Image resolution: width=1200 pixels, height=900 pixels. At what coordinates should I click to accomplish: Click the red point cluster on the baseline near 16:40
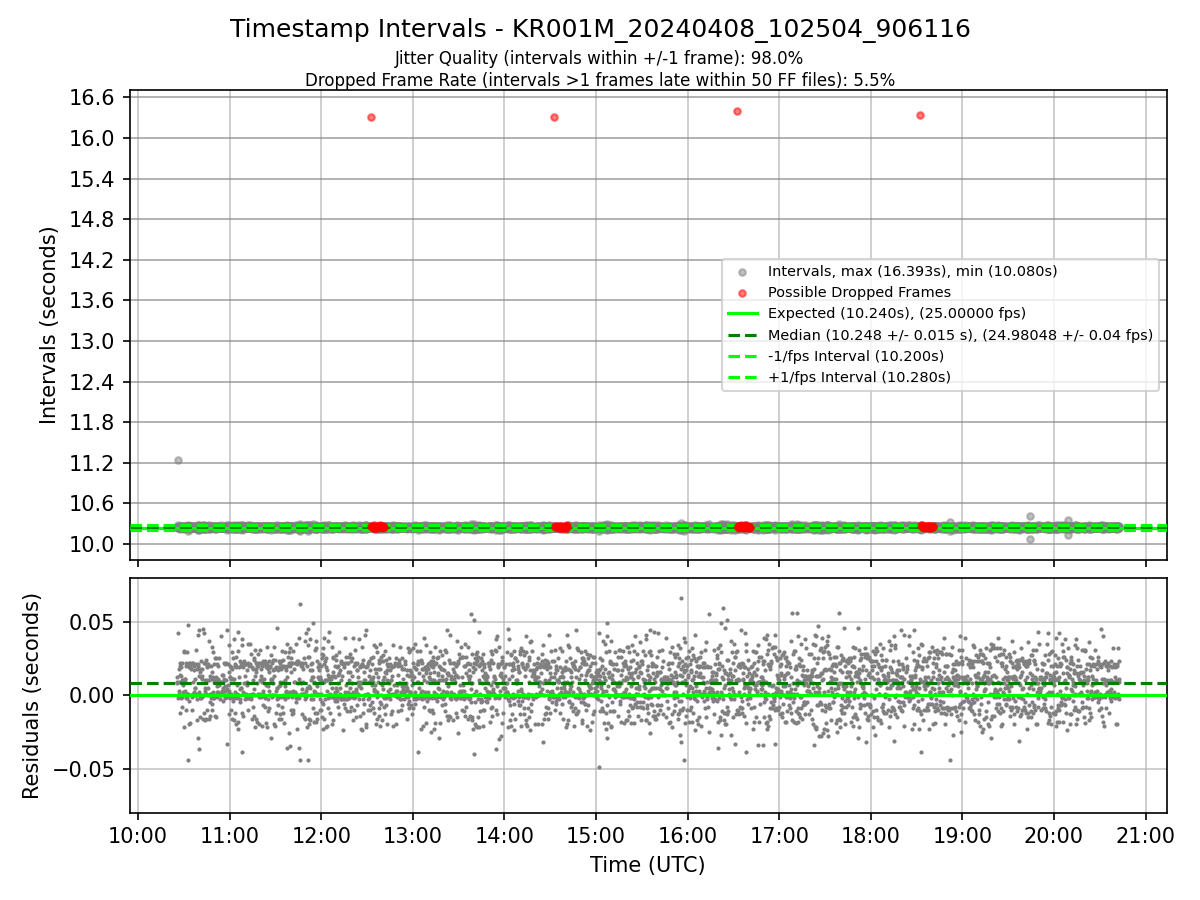(743, 527)
